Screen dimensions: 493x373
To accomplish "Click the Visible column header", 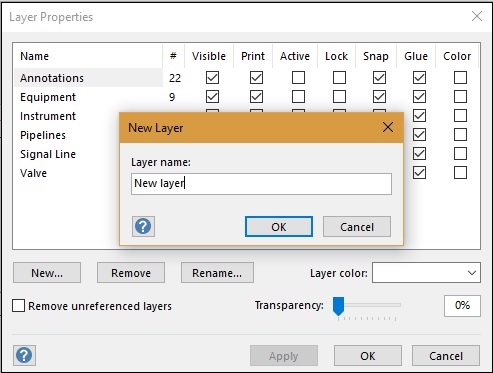I will [209, 56].
